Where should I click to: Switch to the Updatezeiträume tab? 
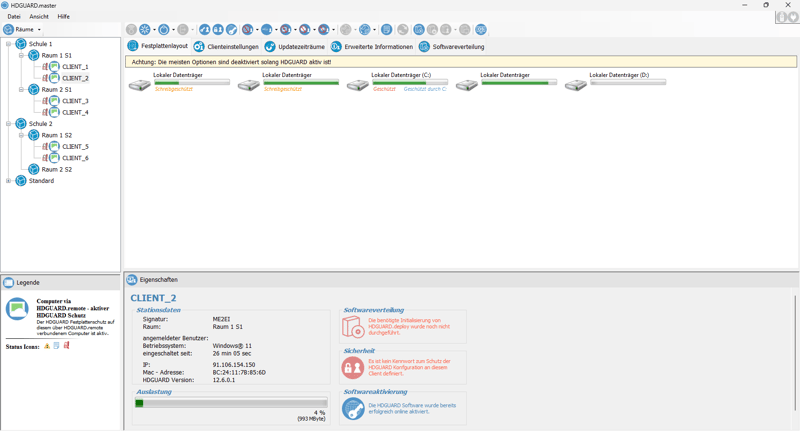tap(294, 46)
